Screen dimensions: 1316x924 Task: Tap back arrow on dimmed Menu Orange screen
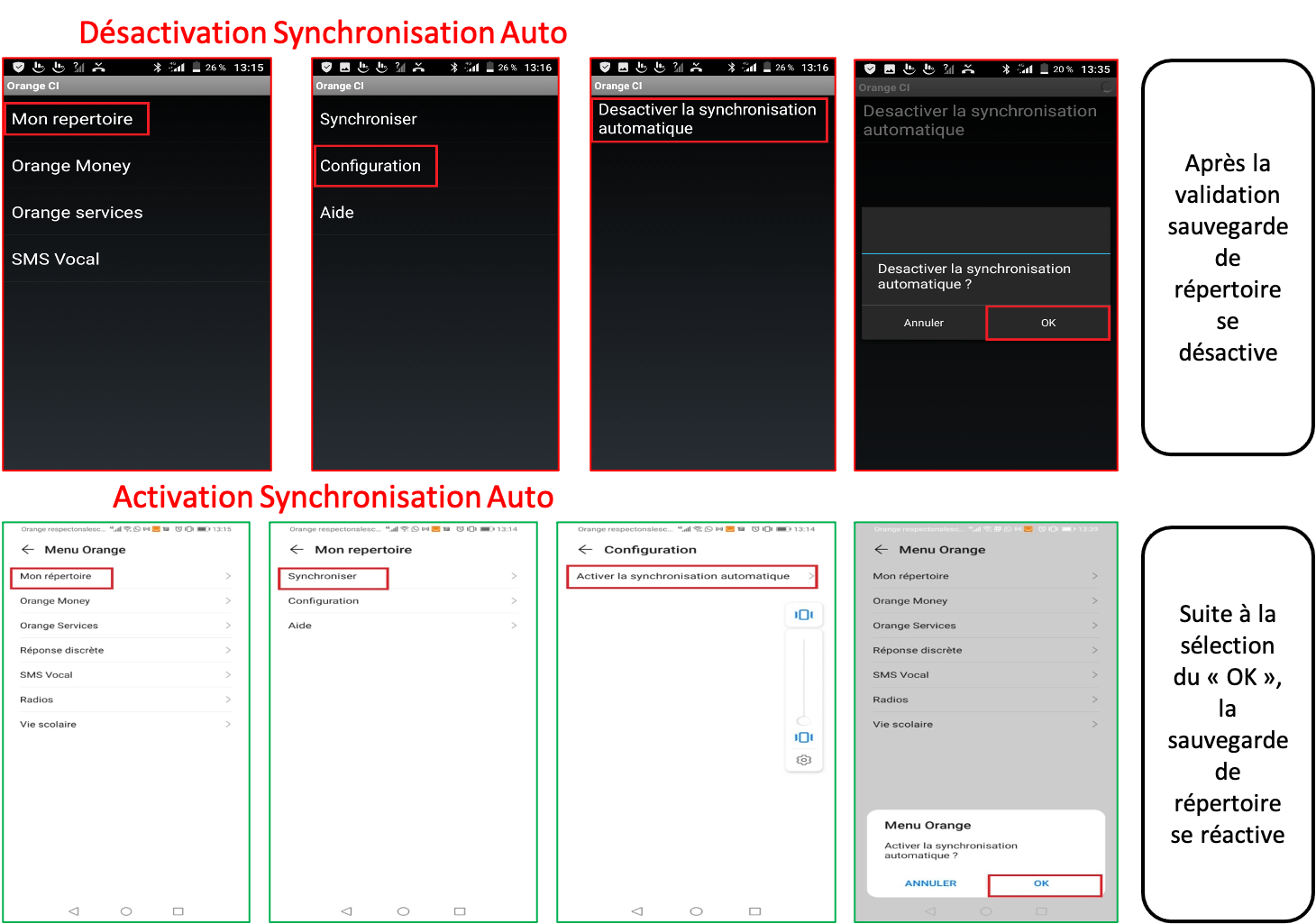882,549
